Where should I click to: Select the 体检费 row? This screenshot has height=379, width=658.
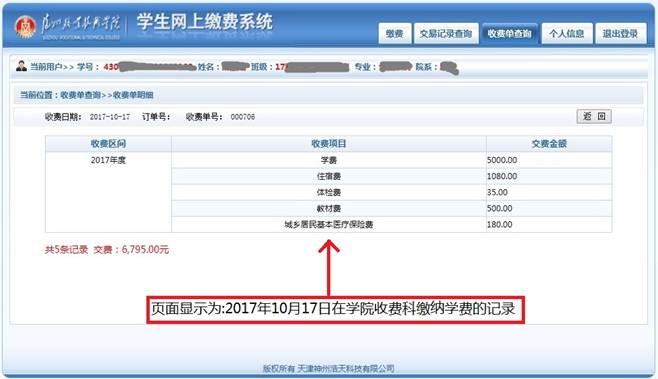pyautogui.click(x=392, y=192)
